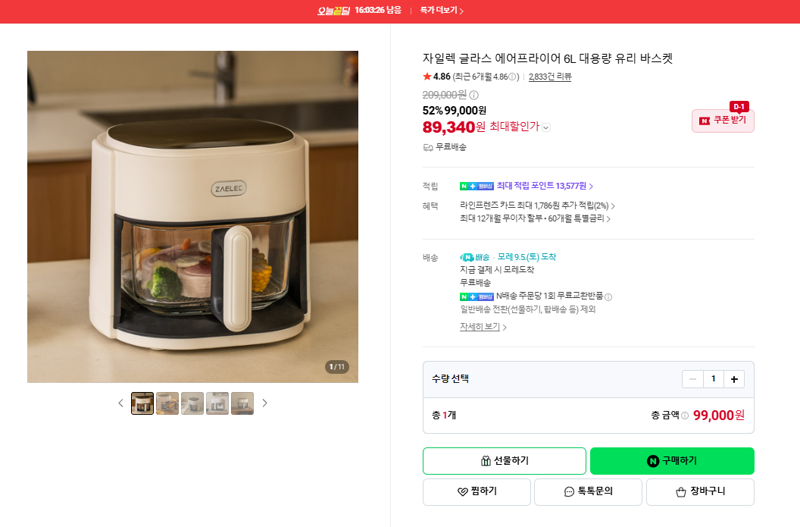Select the second product thumbnail
This screenshot has width=800, height=527.
coord(167,403)
